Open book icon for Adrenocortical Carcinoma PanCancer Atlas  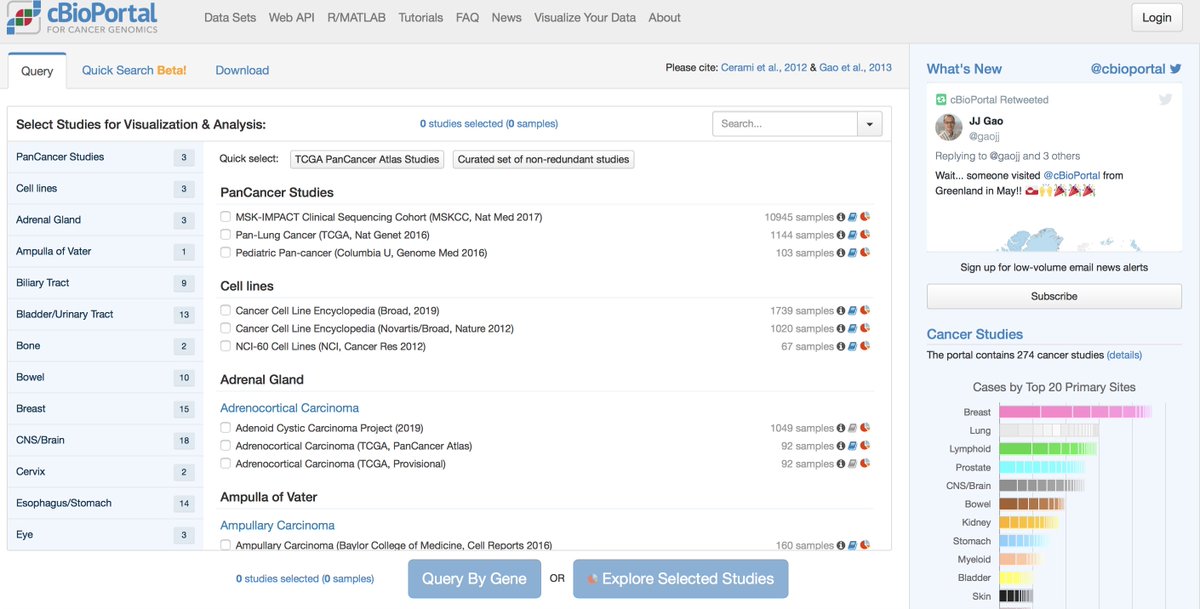[853, 446]
